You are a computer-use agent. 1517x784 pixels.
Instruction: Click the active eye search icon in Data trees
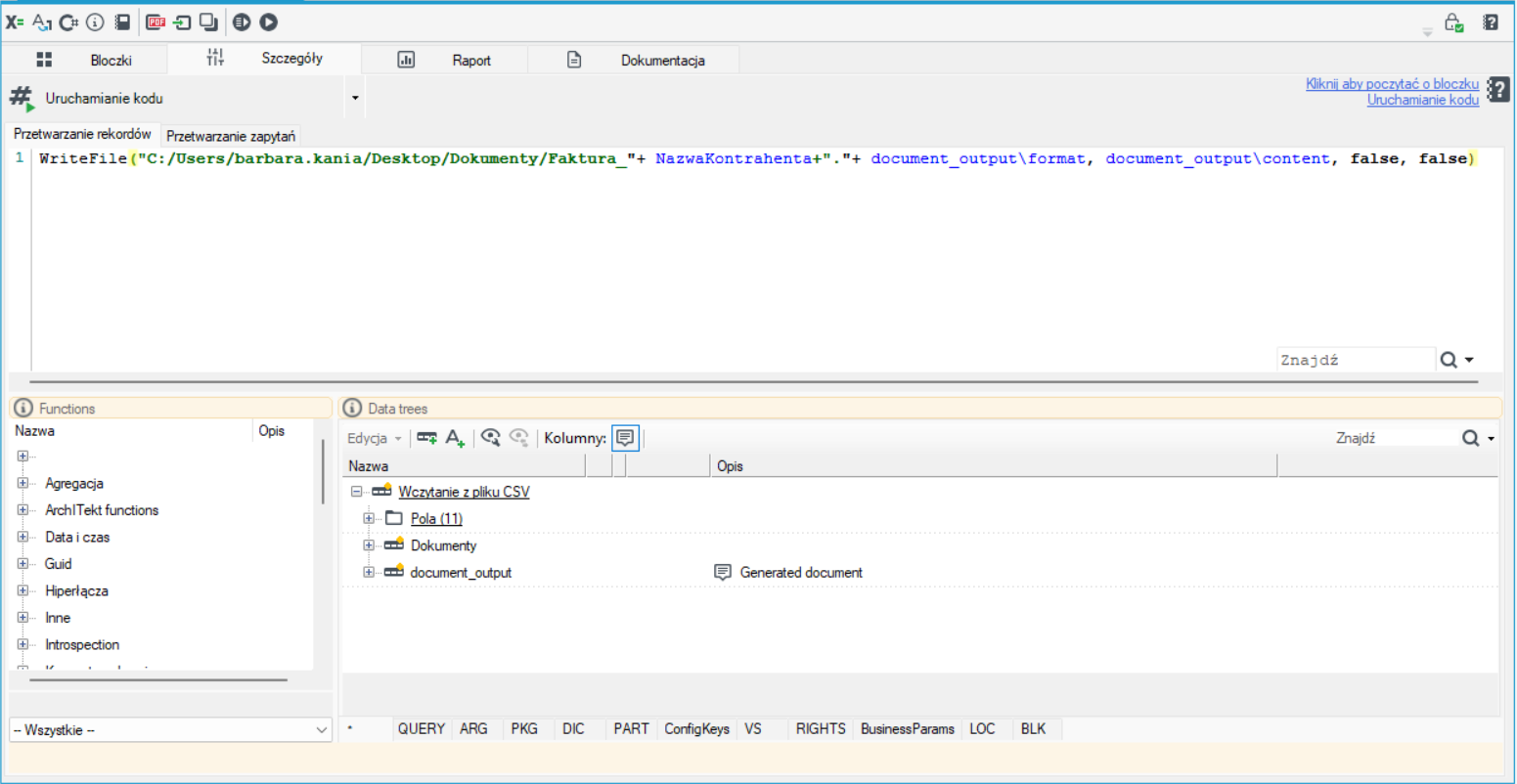491,438
